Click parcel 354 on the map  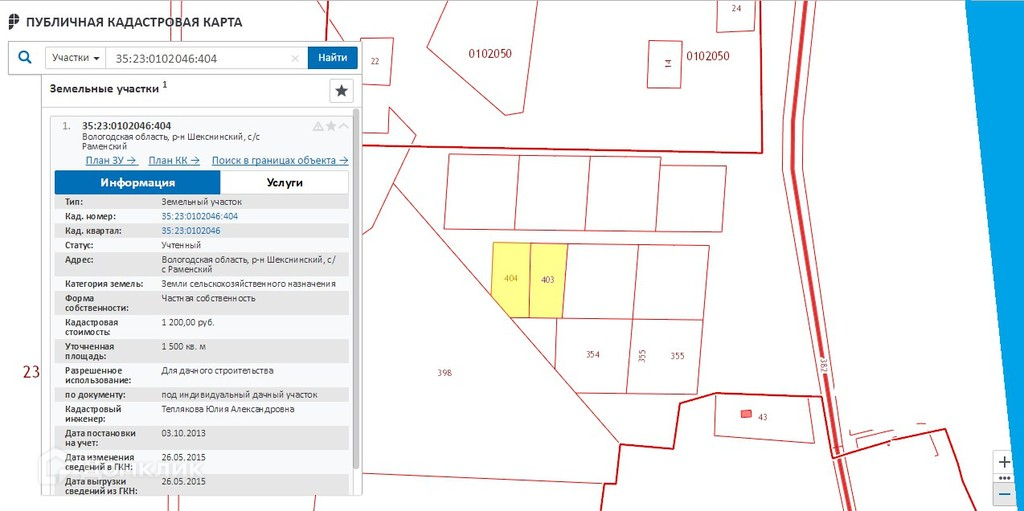[x=592, y=355]
